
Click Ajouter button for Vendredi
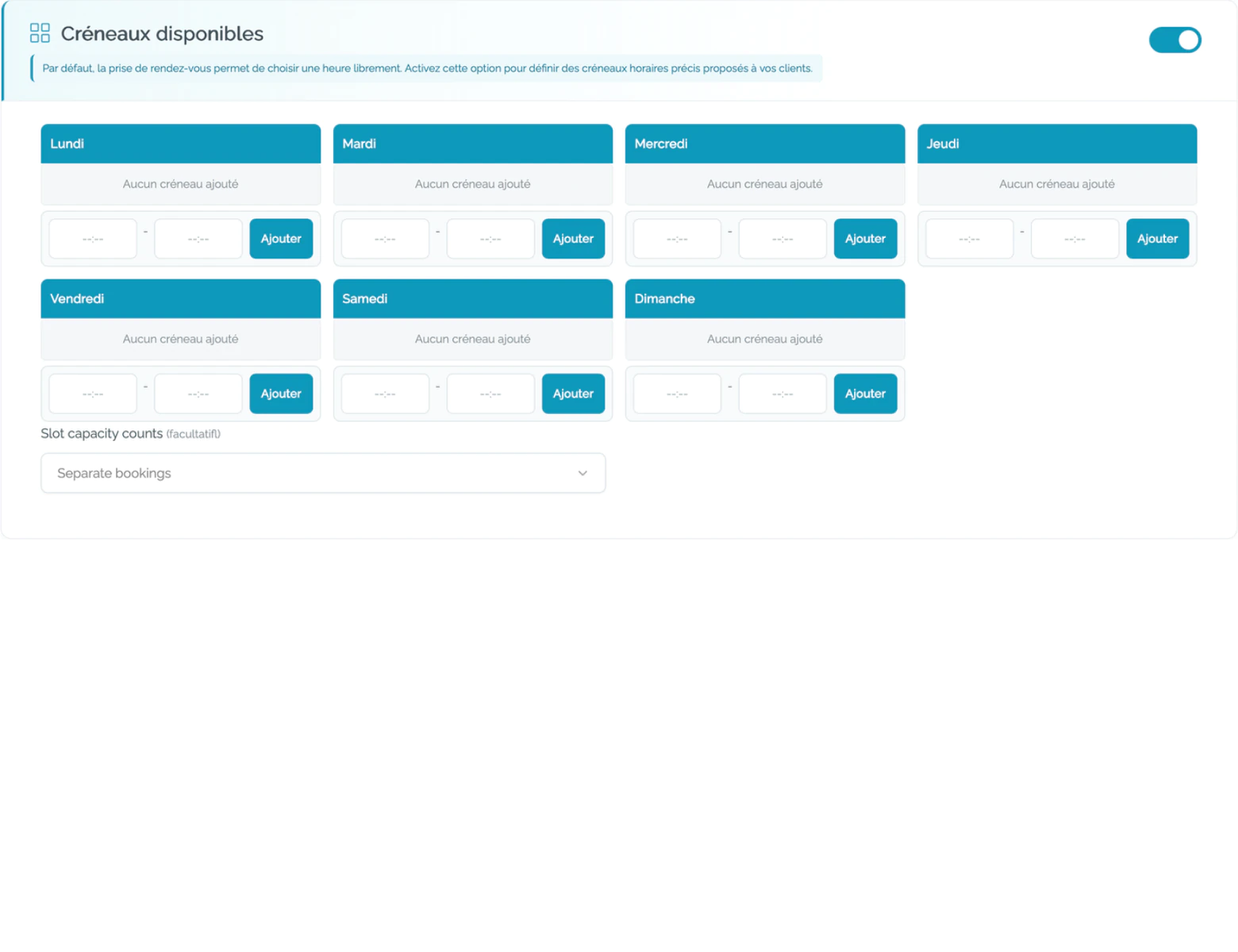pyautogui.click(x=281, y=393)
